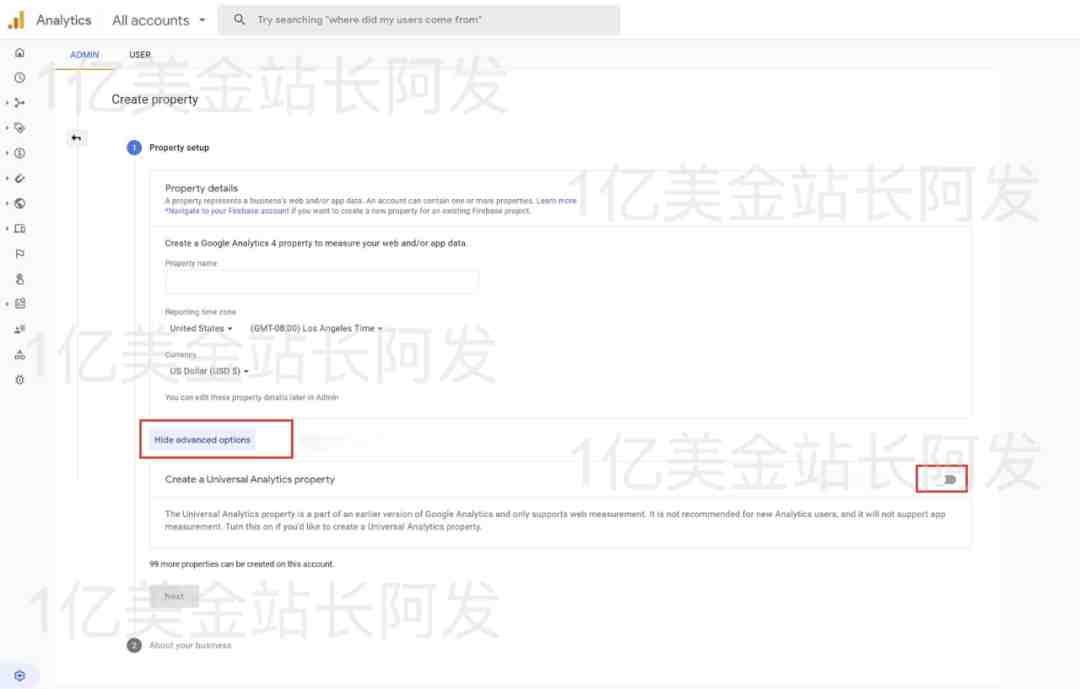Expand the Engagement sidebar arrow

(x=7, y=128)
